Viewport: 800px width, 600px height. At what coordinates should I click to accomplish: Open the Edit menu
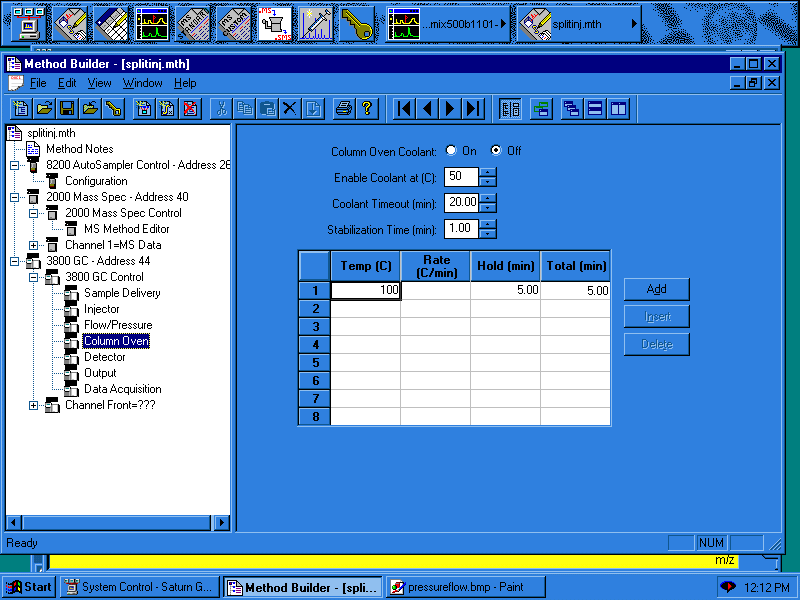pos(67,83)
